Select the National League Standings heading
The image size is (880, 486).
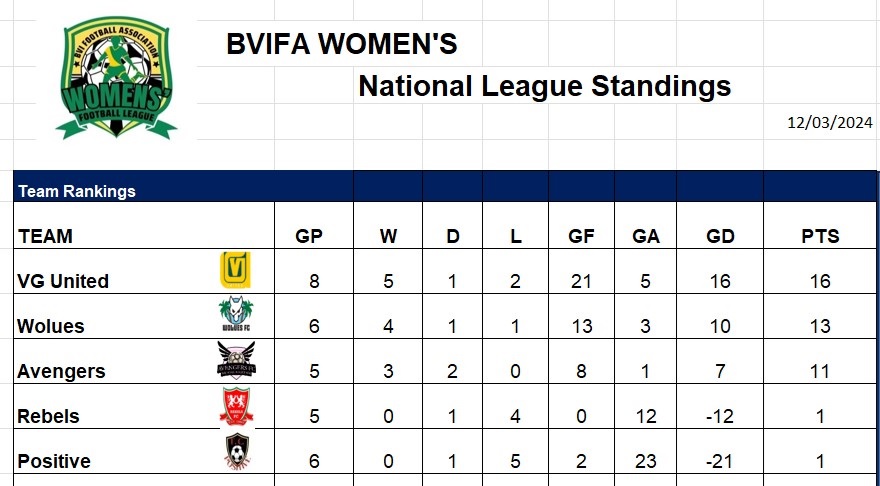[x=544, y=86]
